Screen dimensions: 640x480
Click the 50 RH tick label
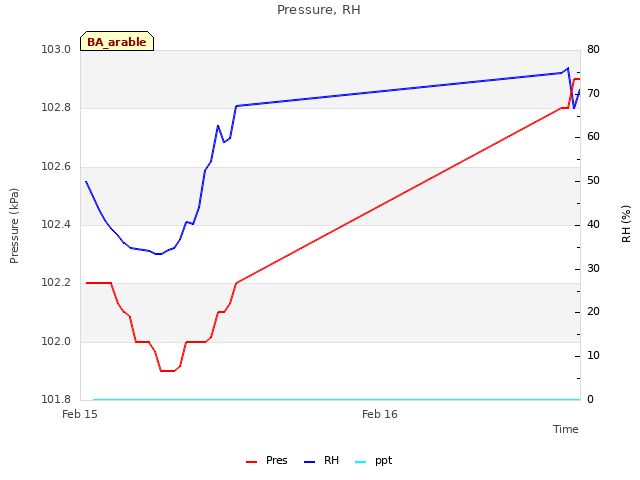click(593, 180)
